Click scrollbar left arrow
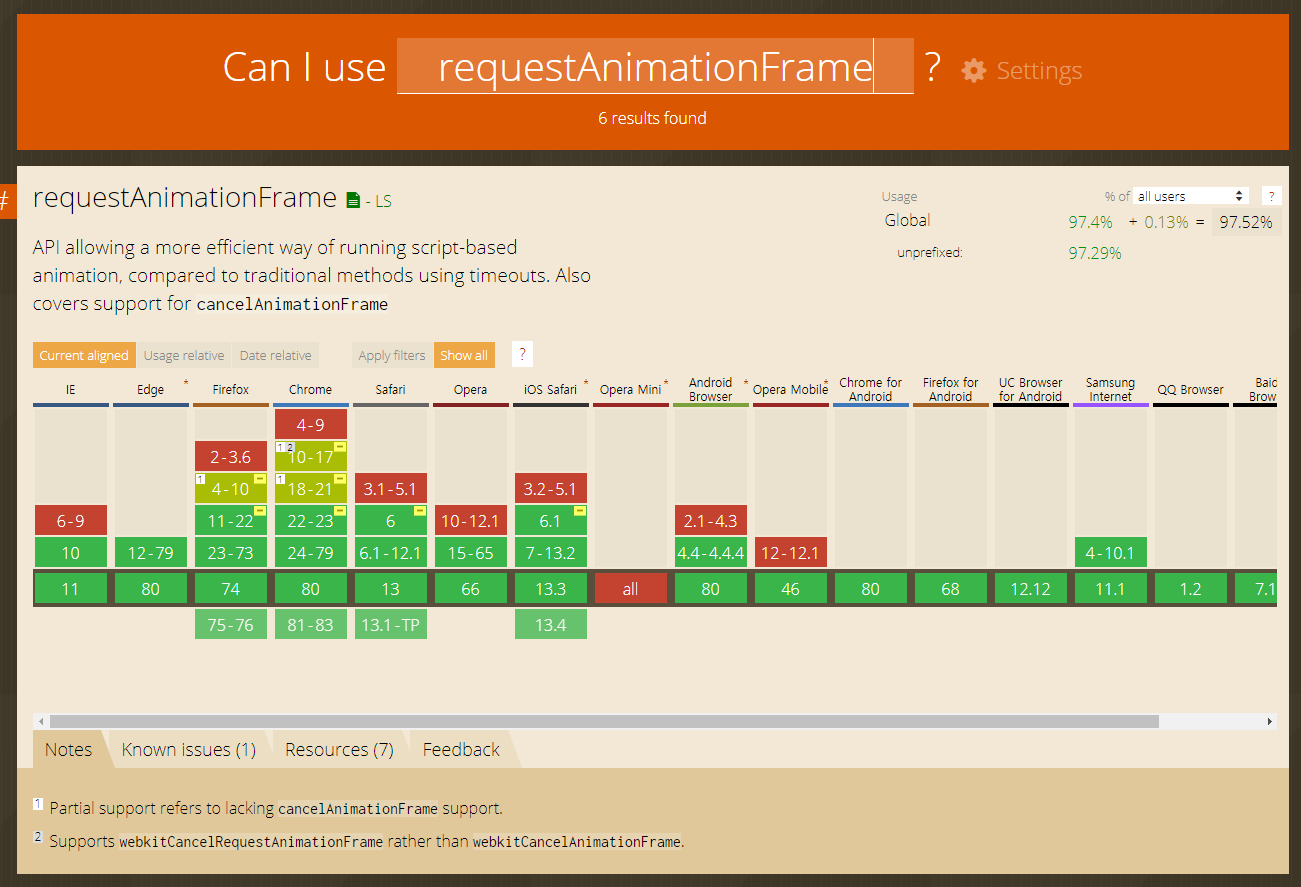This screenshot has width=1301, height=887. click(x=40, y=721)
